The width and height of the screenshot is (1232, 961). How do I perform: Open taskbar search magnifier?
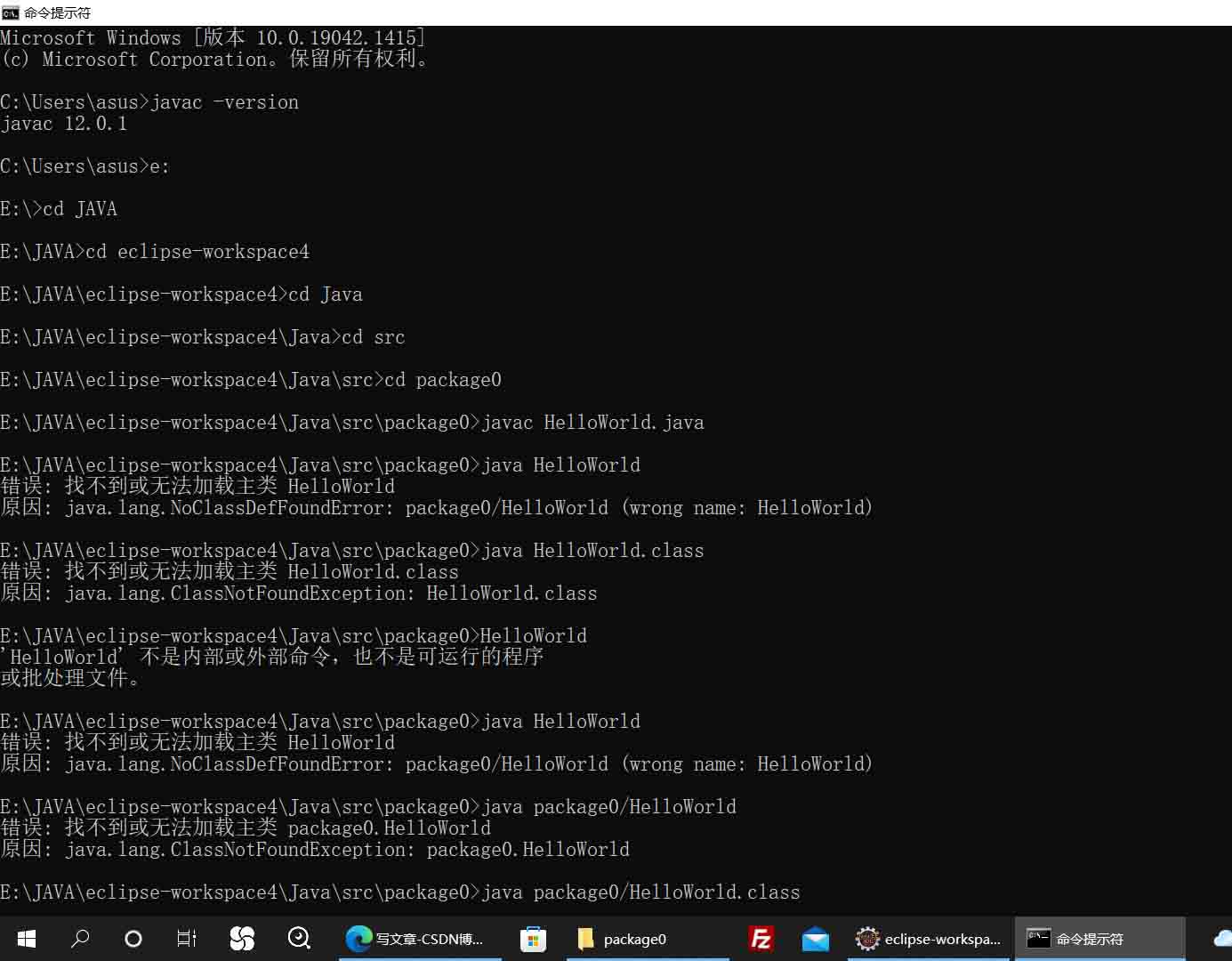tap(80, 938)
